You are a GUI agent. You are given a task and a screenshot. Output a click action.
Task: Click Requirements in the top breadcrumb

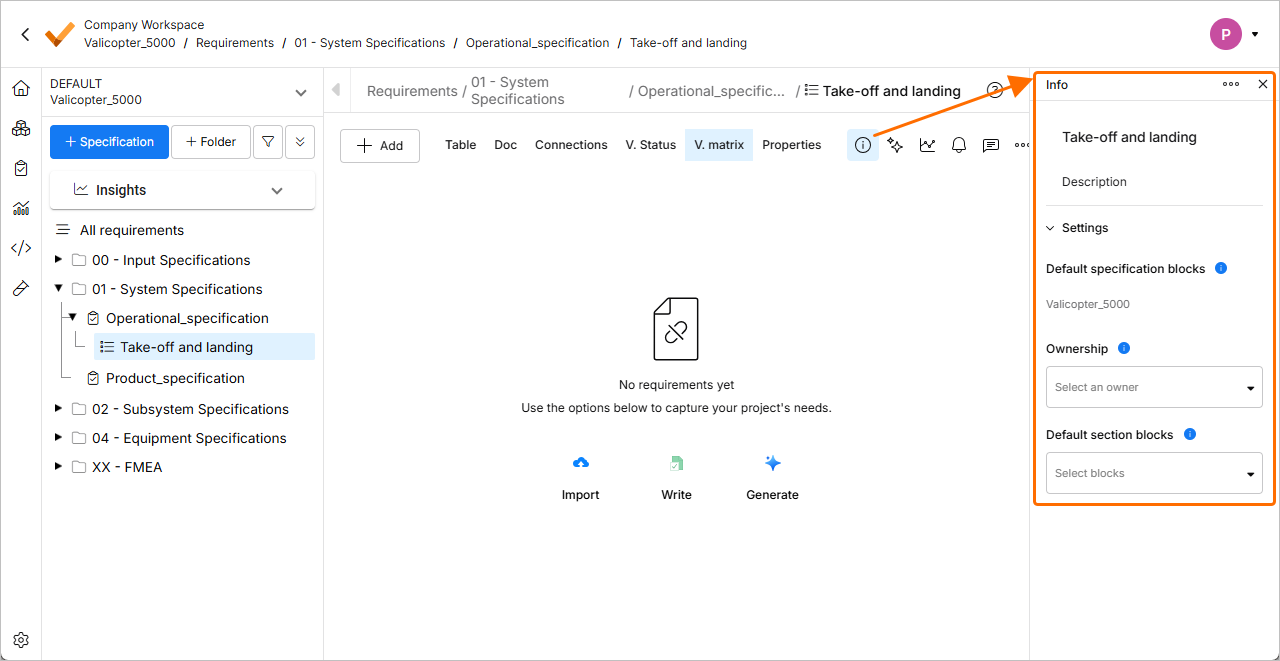tap(235, 43)
